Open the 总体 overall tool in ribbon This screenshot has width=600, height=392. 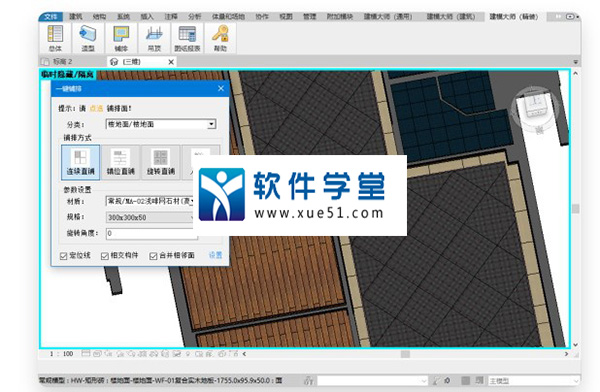tap(55, 38)
